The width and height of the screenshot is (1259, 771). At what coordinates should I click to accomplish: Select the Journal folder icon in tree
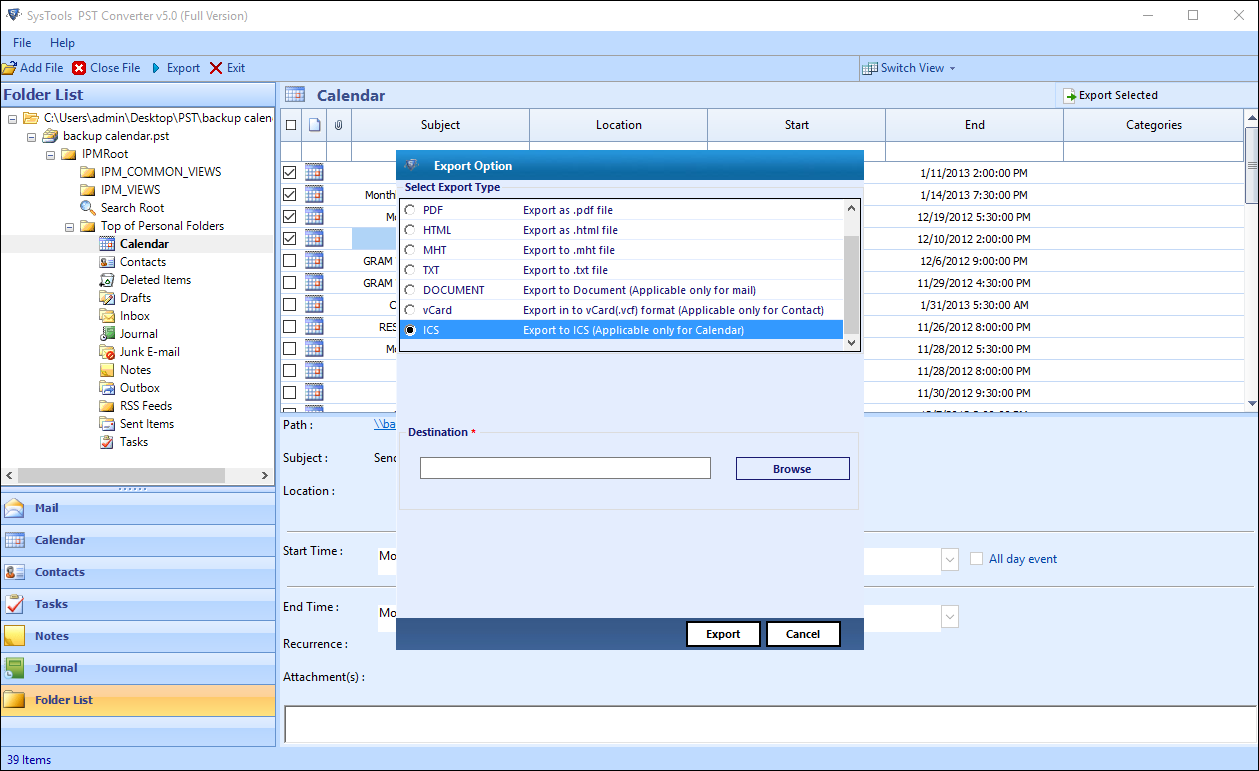[x=108, y=334]
